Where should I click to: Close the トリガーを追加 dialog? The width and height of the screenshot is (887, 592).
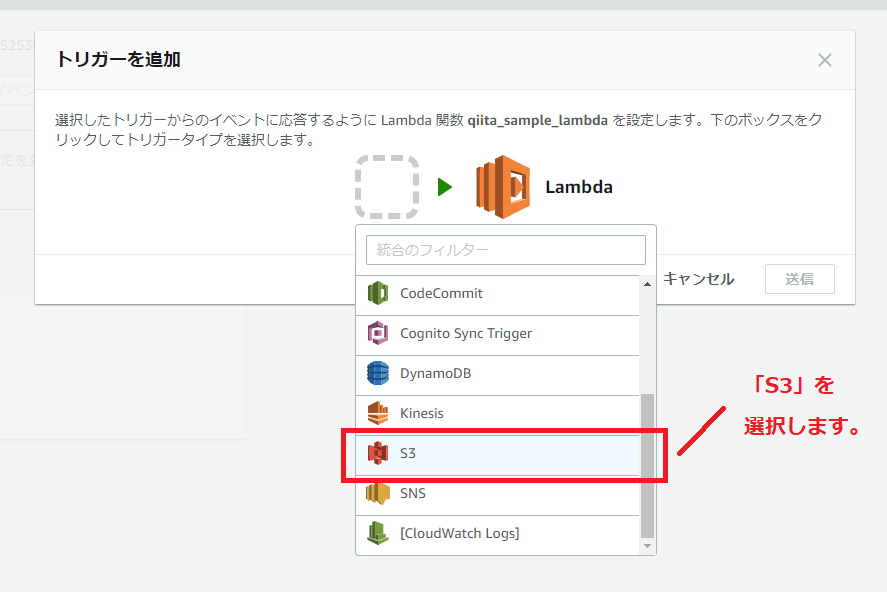click(824, 60)
